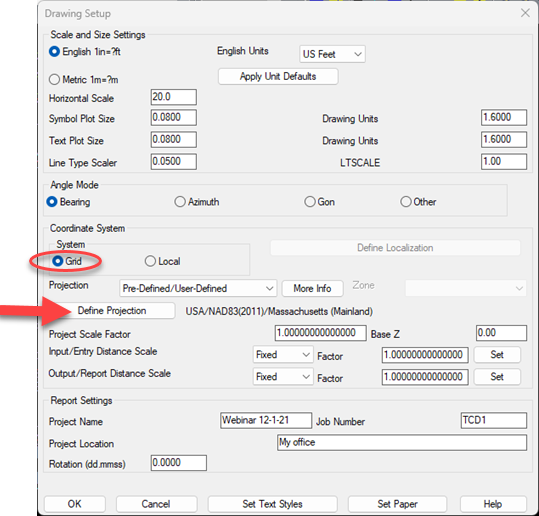Open English Units US Feet dropdown

coord(332,54)
